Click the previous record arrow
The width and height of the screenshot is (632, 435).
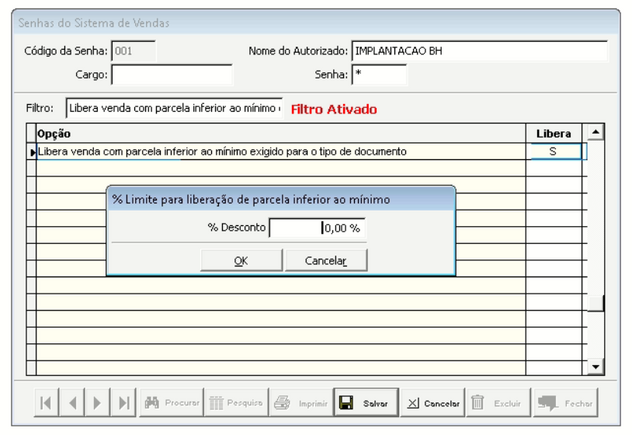tap(73, 403)
